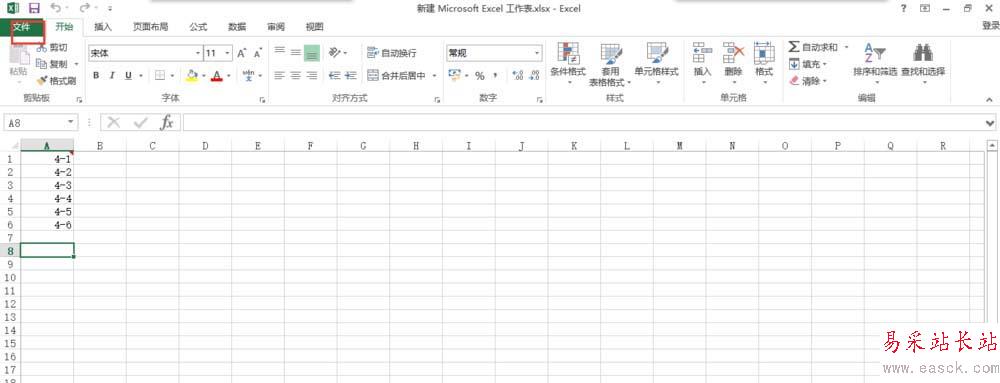Open the File (文件) tab
This screenshot has width=1000, height=383.
(22, 27)
